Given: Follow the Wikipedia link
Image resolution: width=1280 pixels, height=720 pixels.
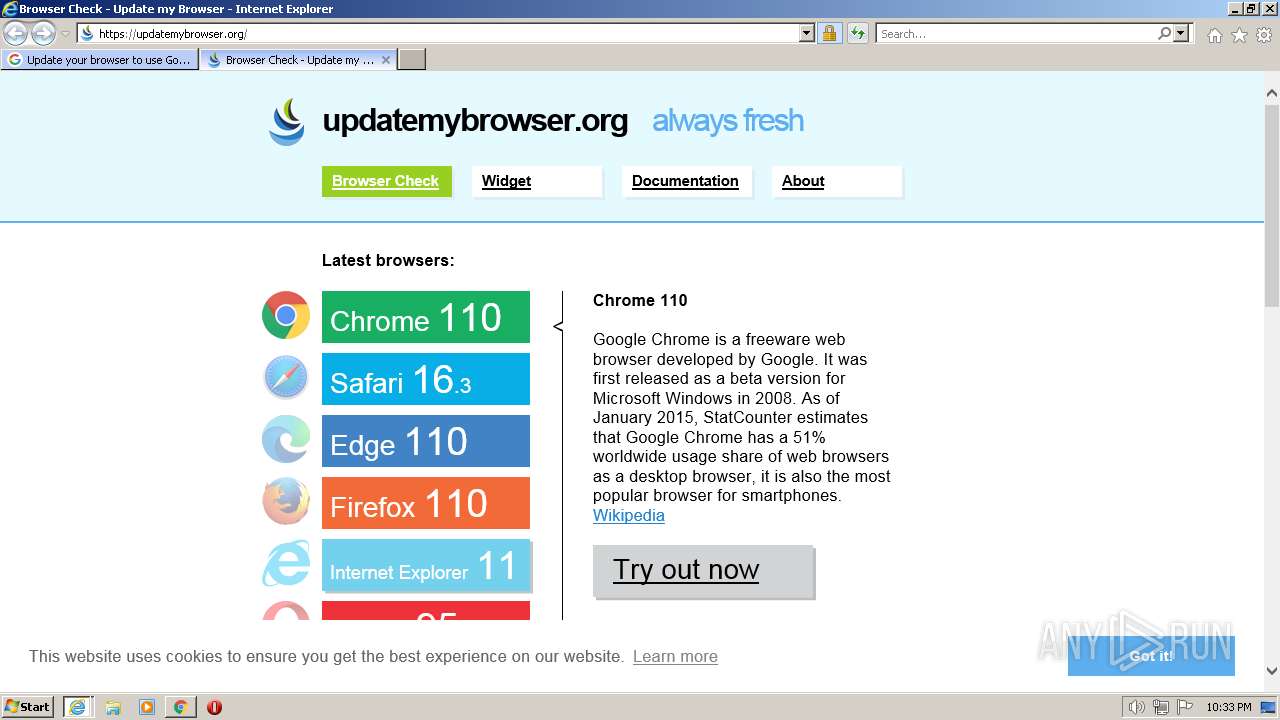Looking at the screenshot, I should pos(629,516).
